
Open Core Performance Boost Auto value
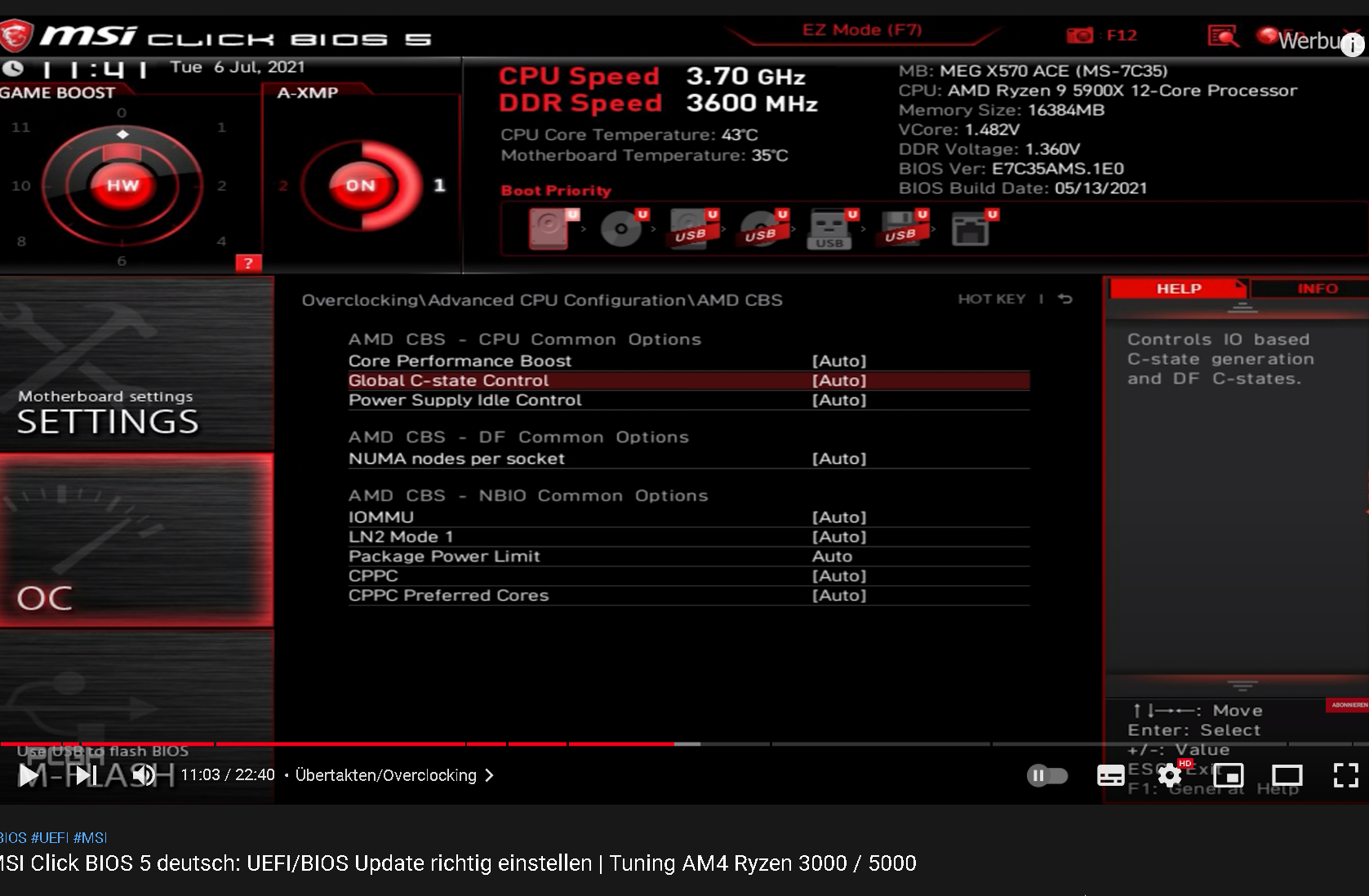[x=839, y=361]
